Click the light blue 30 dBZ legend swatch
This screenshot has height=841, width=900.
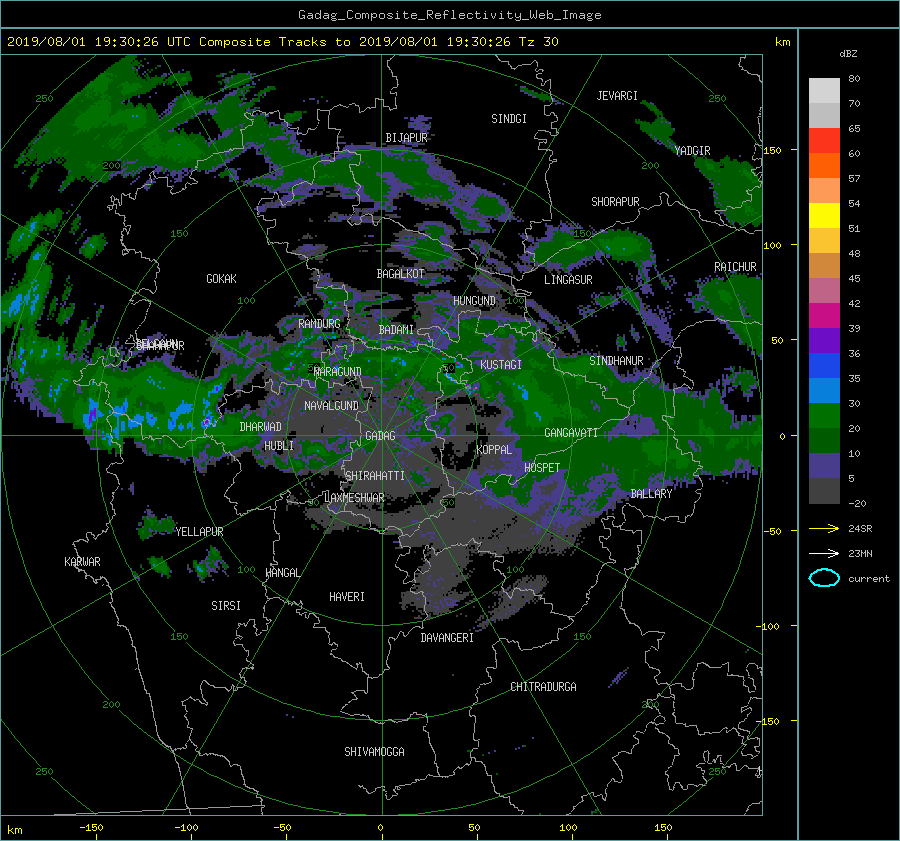click(x=824, y=391)
